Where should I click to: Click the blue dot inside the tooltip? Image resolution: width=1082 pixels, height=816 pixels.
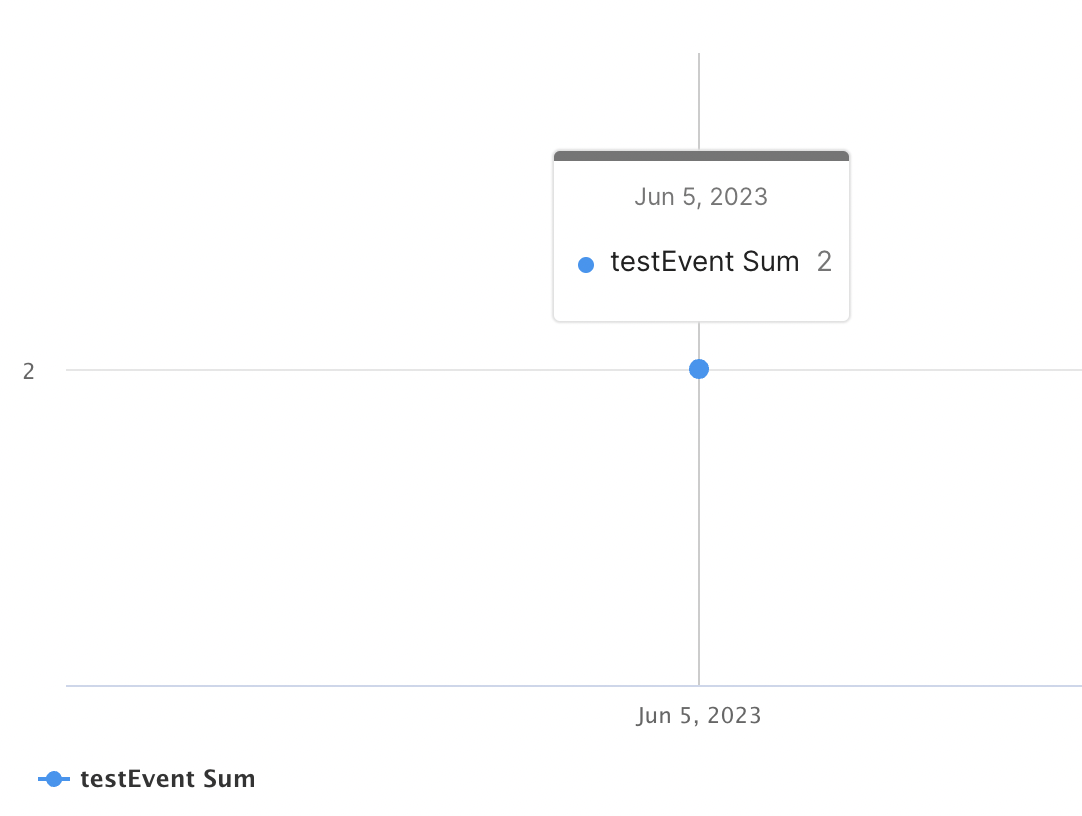point(586,265)
